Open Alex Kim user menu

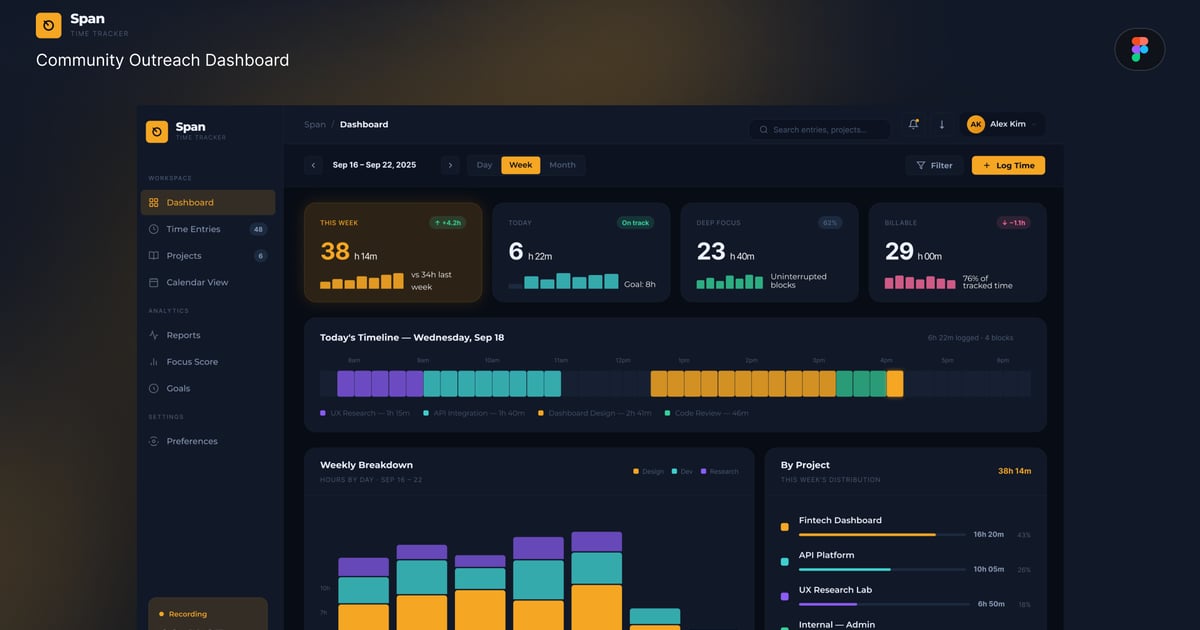(x=1003, y=124)
